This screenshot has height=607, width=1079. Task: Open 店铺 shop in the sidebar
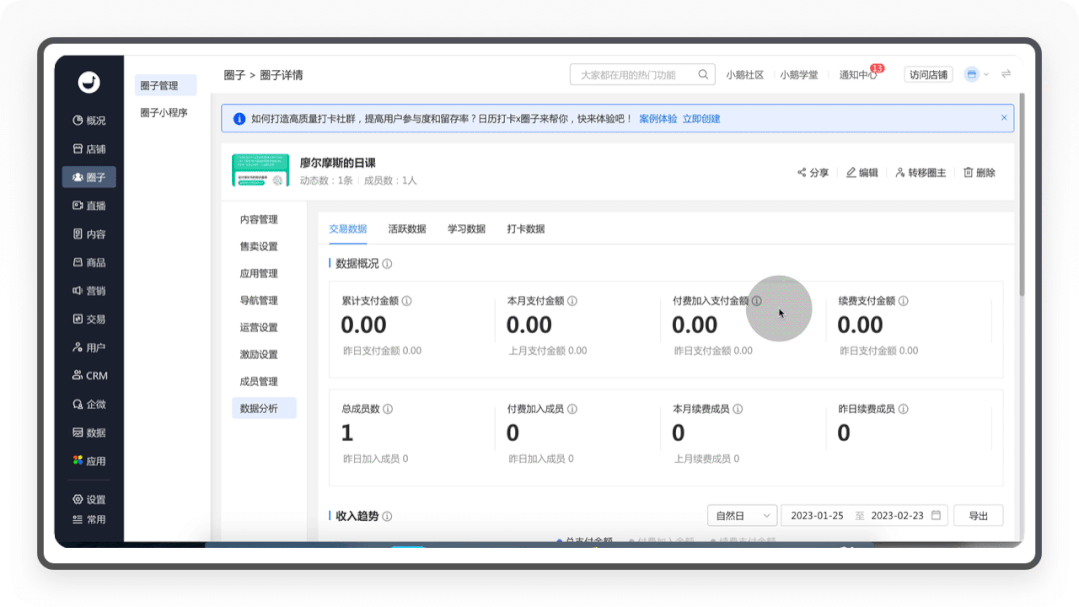tap(89, 149)
